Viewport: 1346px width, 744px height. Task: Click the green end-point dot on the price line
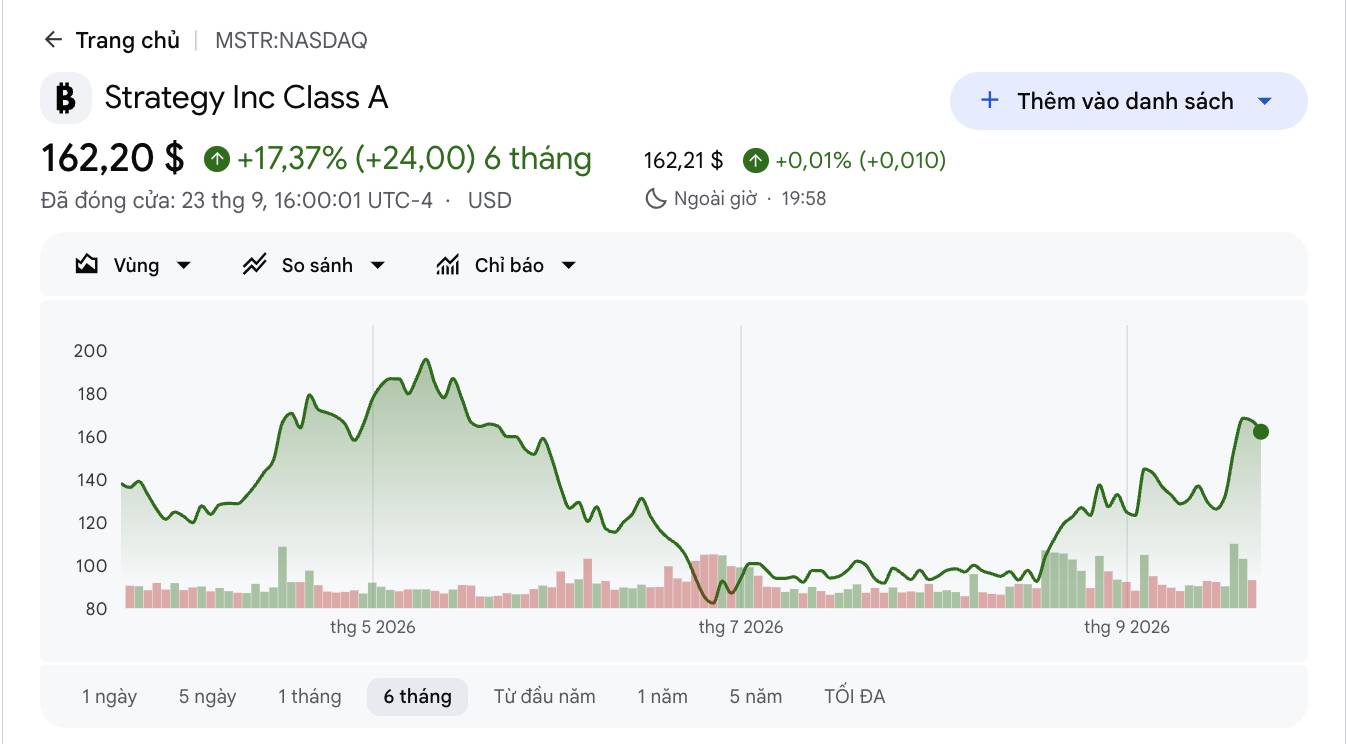[x=1260, y=432]
